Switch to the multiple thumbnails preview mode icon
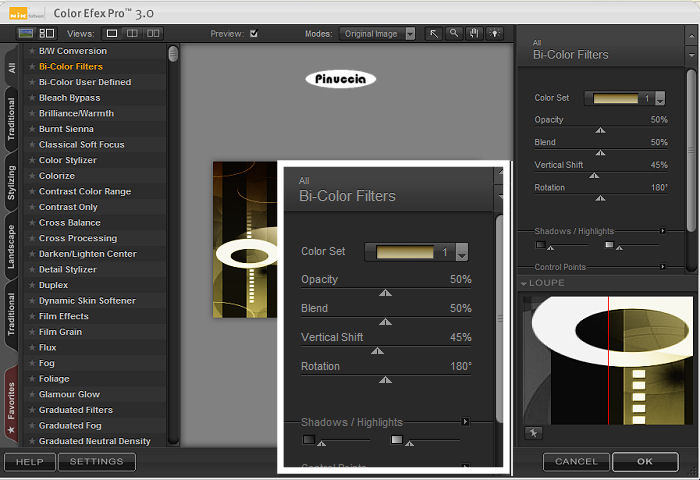The width and height of the screenshot is (700, 480). [47, 33]
